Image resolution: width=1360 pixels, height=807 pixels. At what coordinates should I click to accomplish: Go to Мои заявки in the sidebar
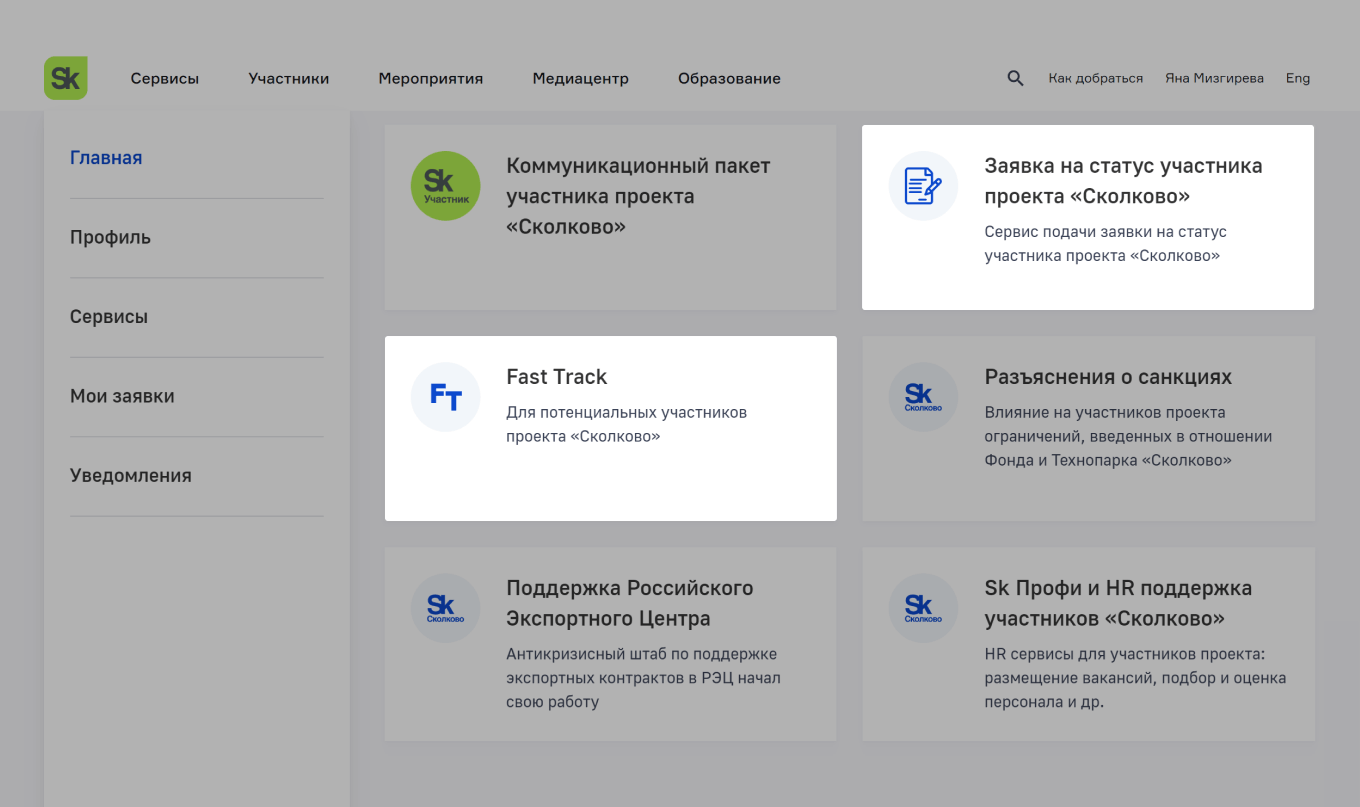(122, 396)
